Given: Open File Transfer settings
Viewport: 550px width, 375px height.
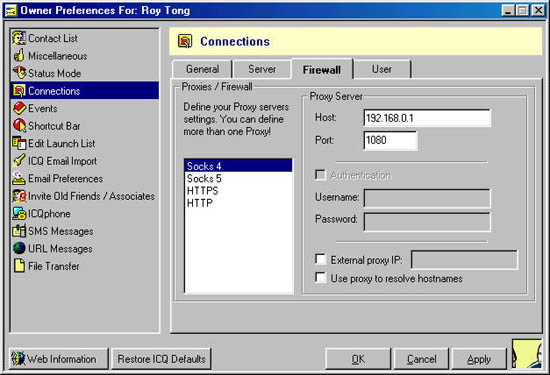Looking at the screenshot, I should 54,266.
